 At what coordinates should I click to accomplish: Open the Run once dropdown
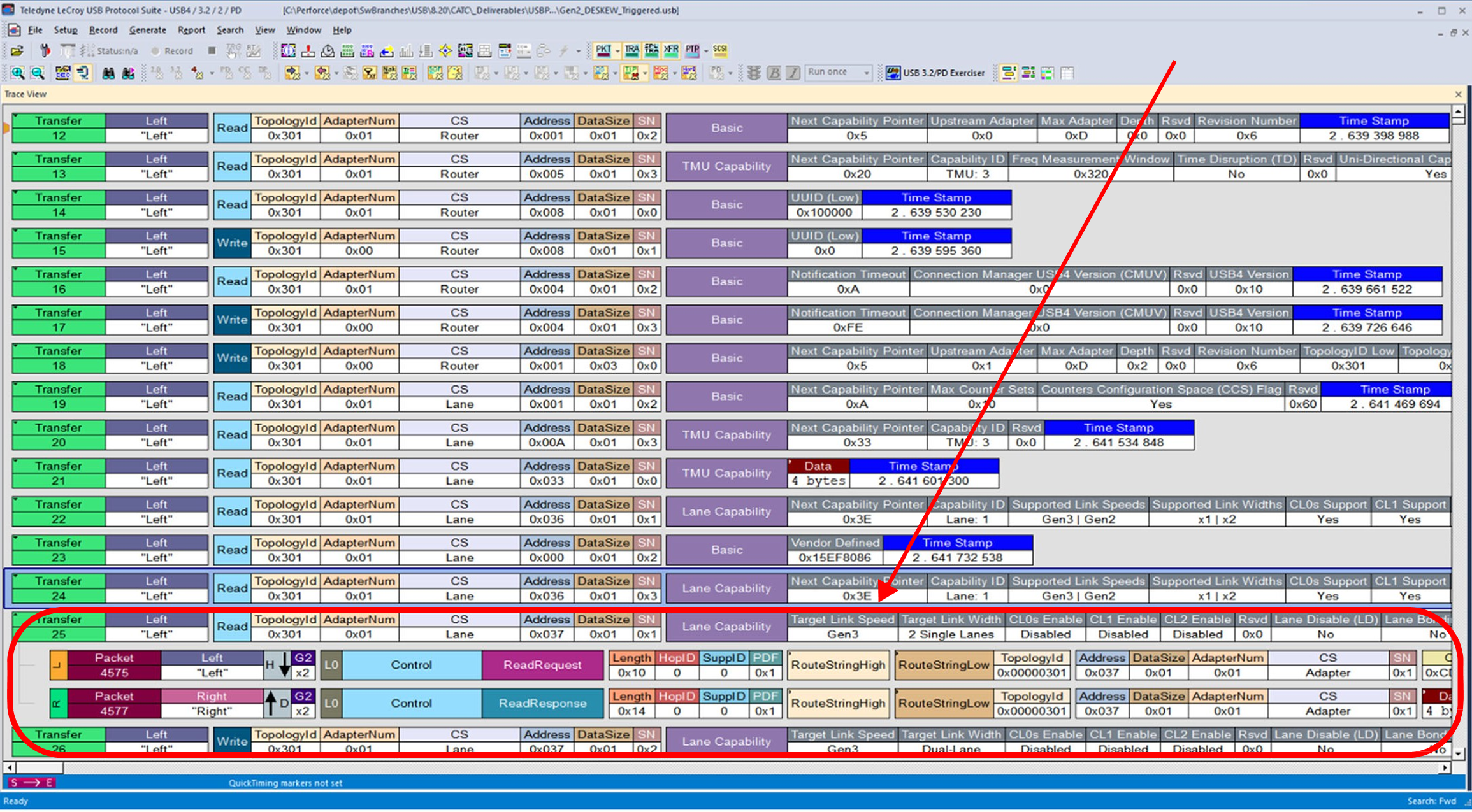[x=839, y=73]
